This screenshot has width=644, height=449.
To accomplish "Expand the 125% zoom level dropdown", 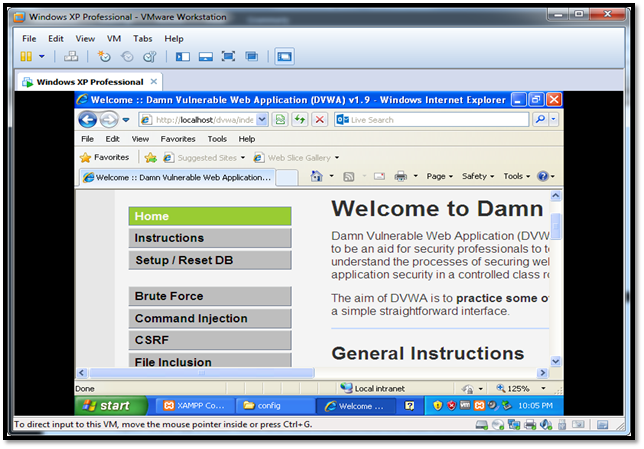I will pyautogui.click(x=544, y=388).
